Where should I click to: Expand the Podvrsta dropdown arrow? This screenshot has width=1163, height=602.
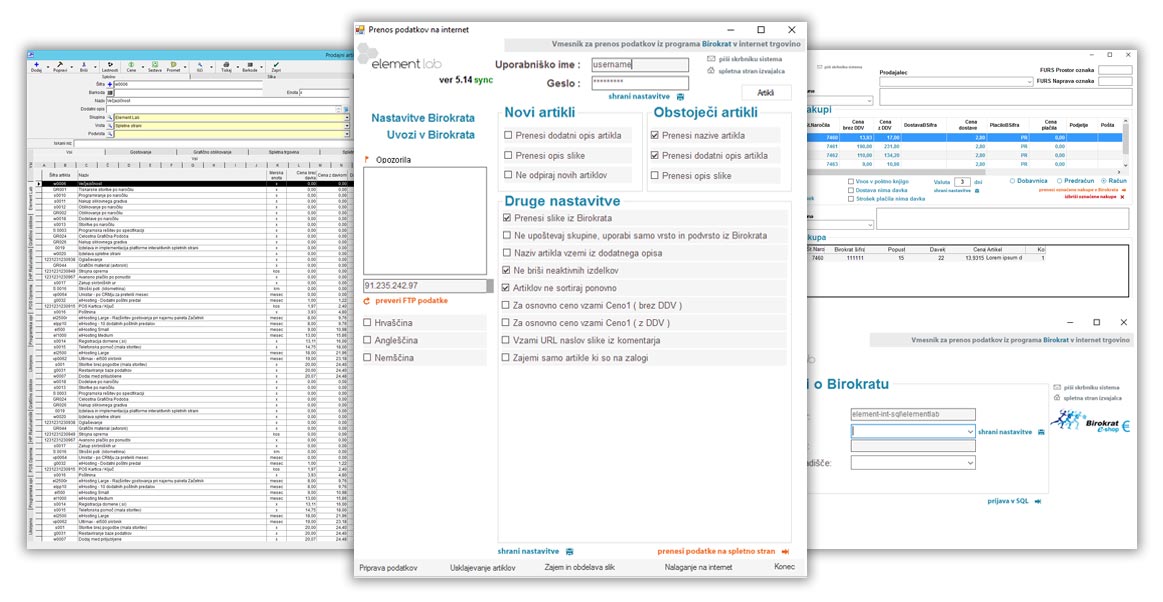tap(346, 134)
